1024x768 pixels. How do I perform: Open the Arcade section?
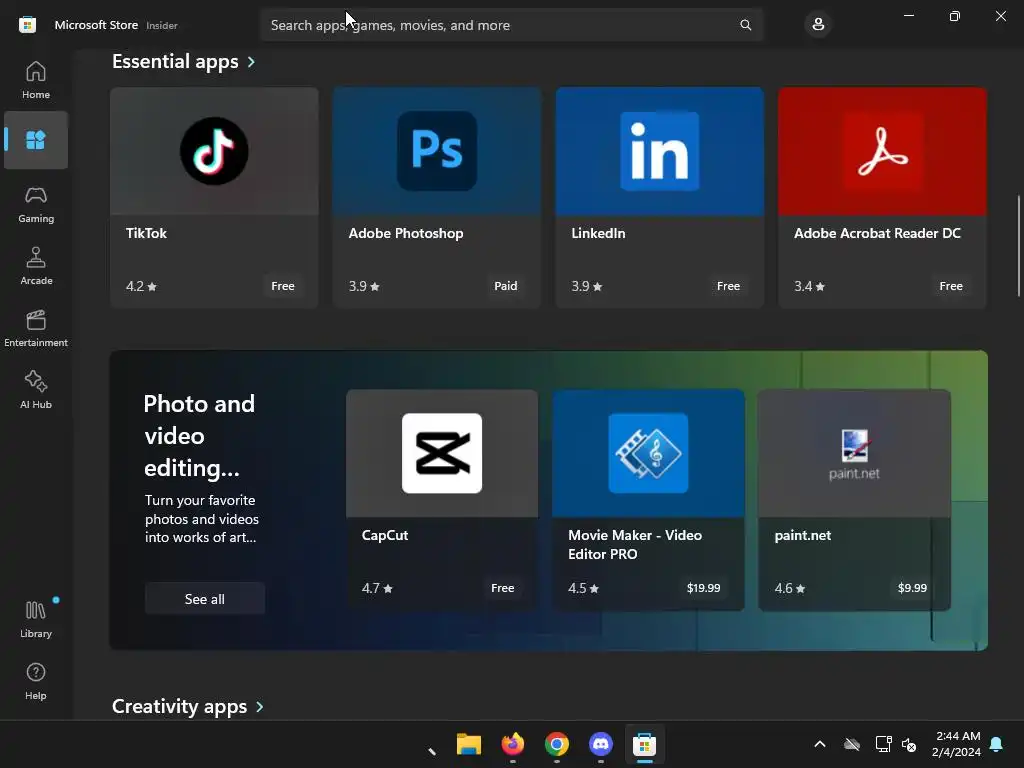pos(36,266)
